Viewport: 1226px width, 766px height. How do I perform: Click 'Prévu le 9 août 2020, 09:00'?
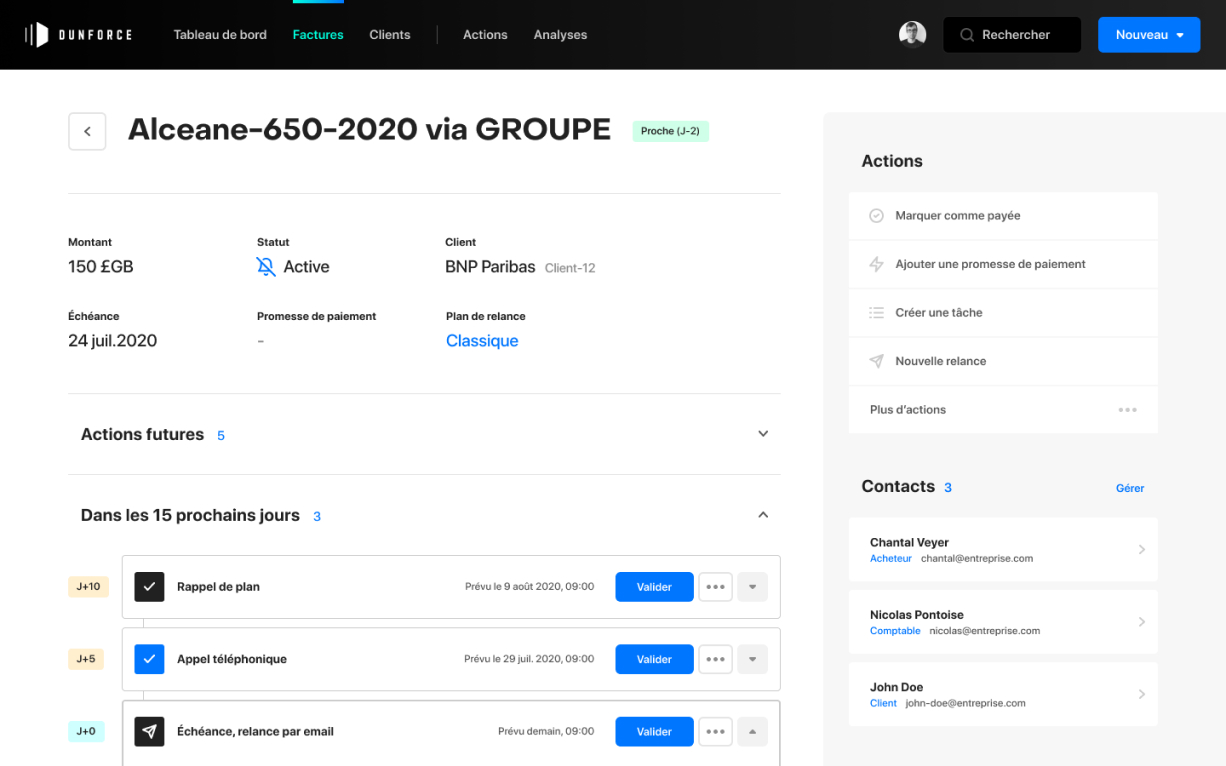tap(529, 587)
